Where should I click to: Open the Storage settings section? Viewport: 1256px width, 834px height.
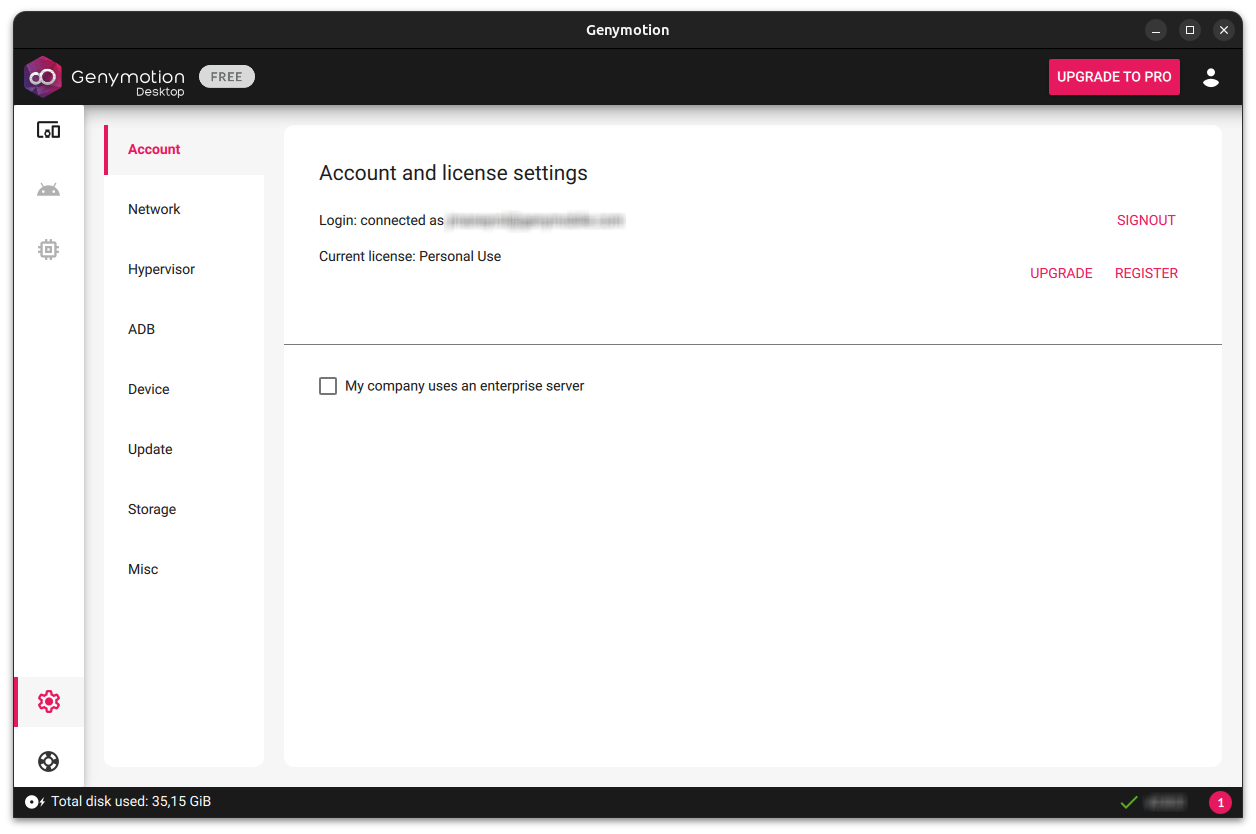(152, 509)
